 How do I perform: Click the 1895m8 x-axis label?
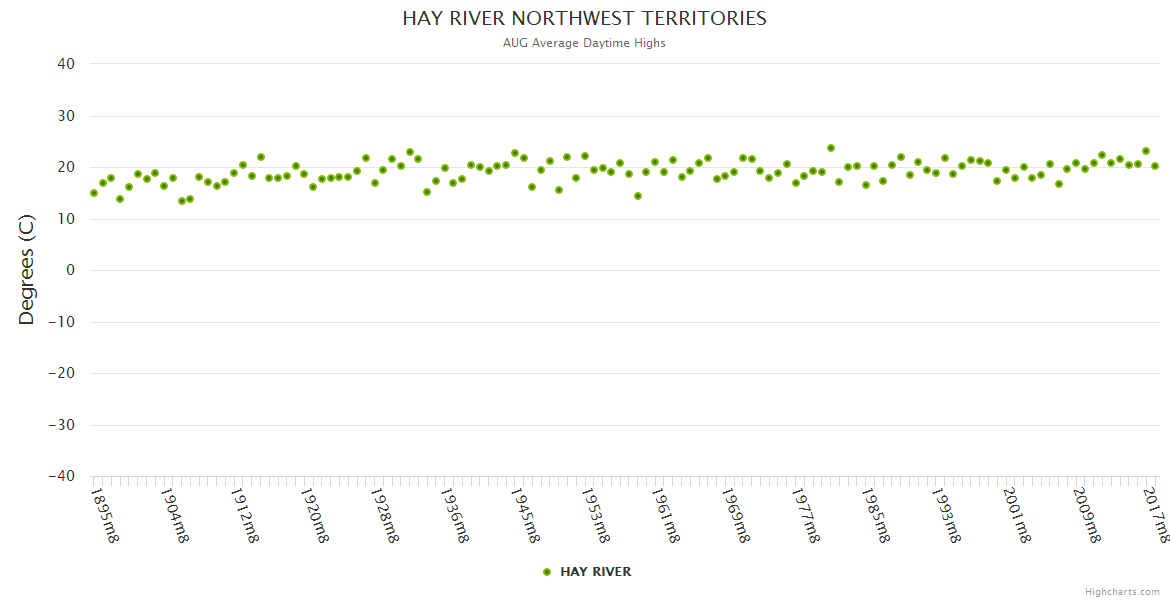tap(105, 514)
